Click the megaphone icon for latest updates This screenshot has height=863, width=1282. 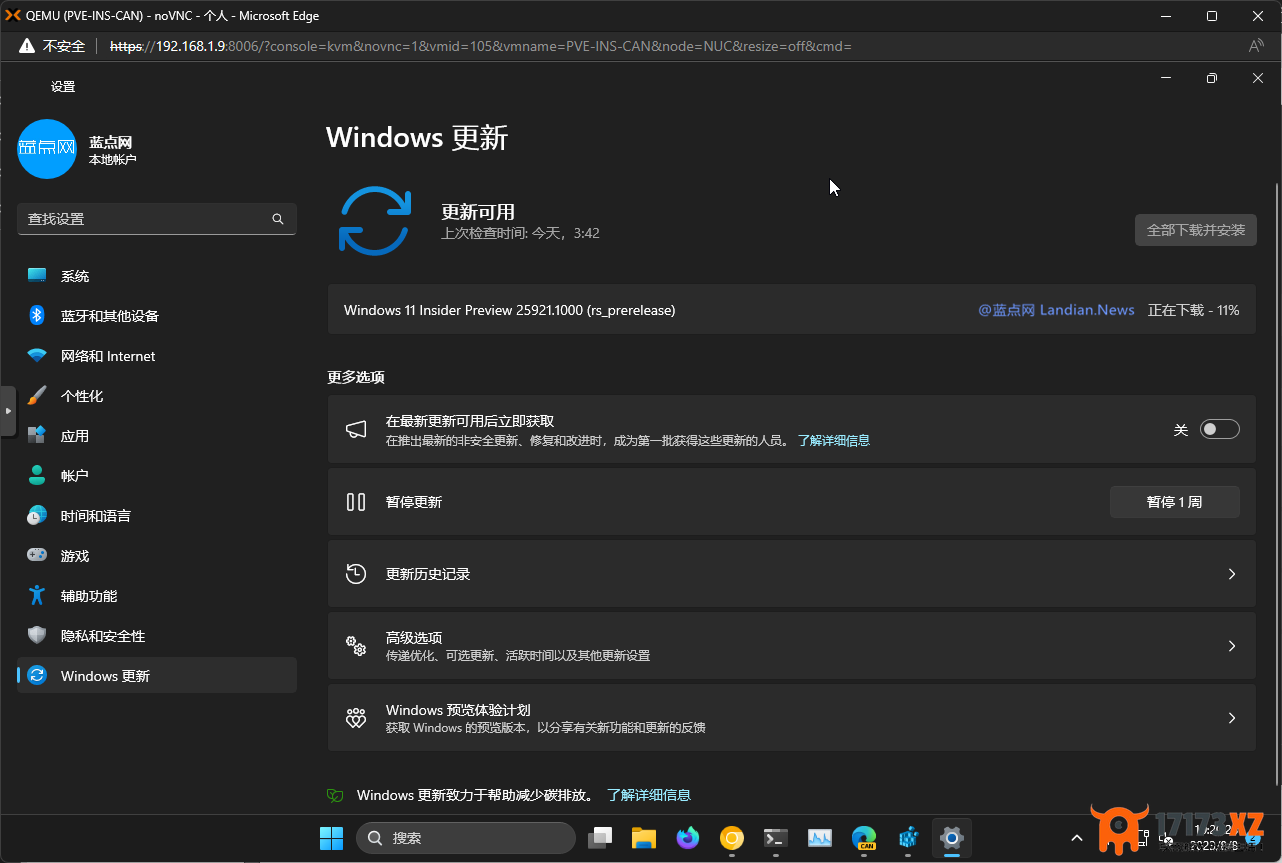(x=356, y=429)
